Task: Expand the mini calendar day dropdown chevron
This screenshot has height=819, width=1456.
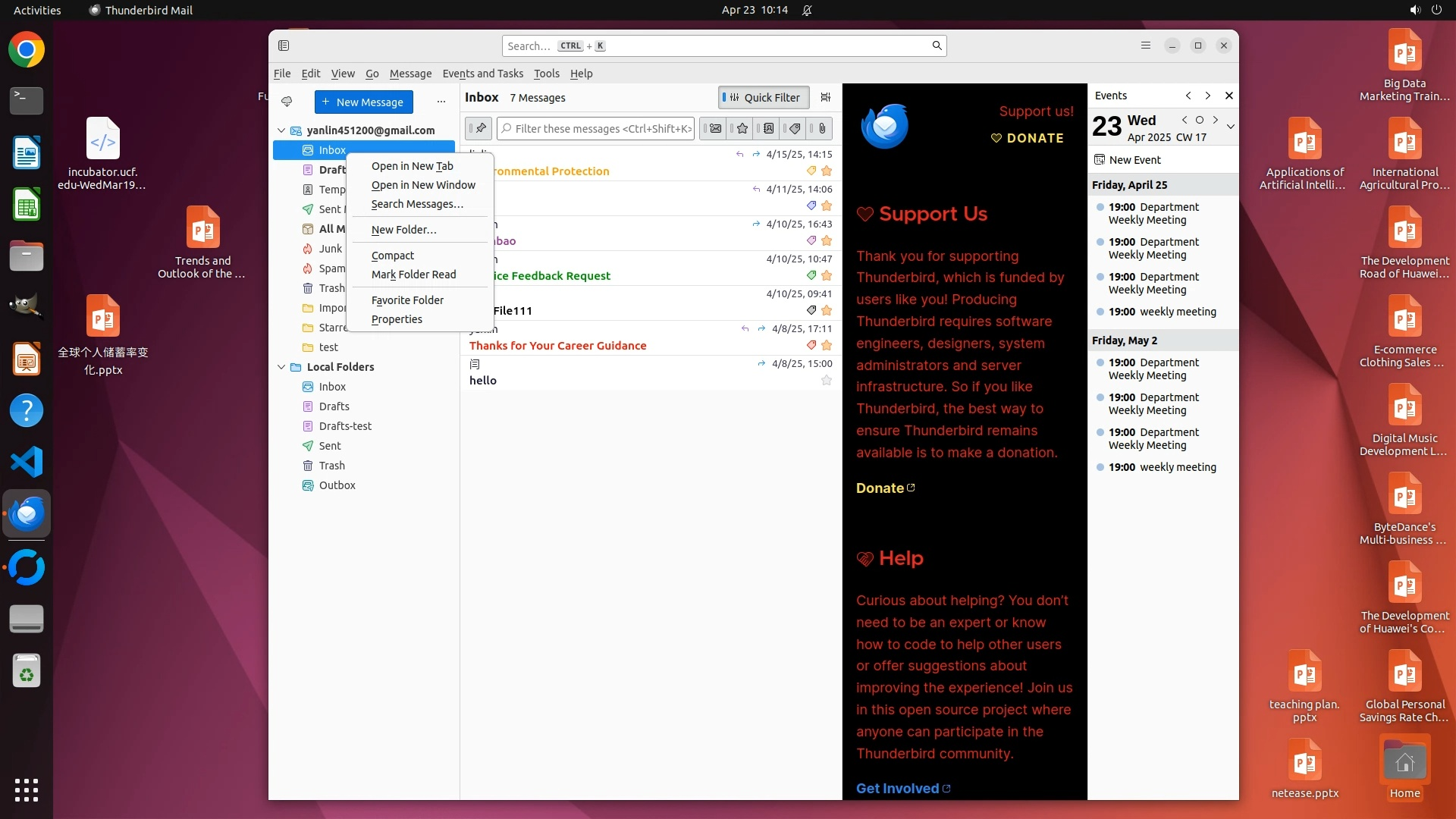Action: click(x=1230, y=127)
